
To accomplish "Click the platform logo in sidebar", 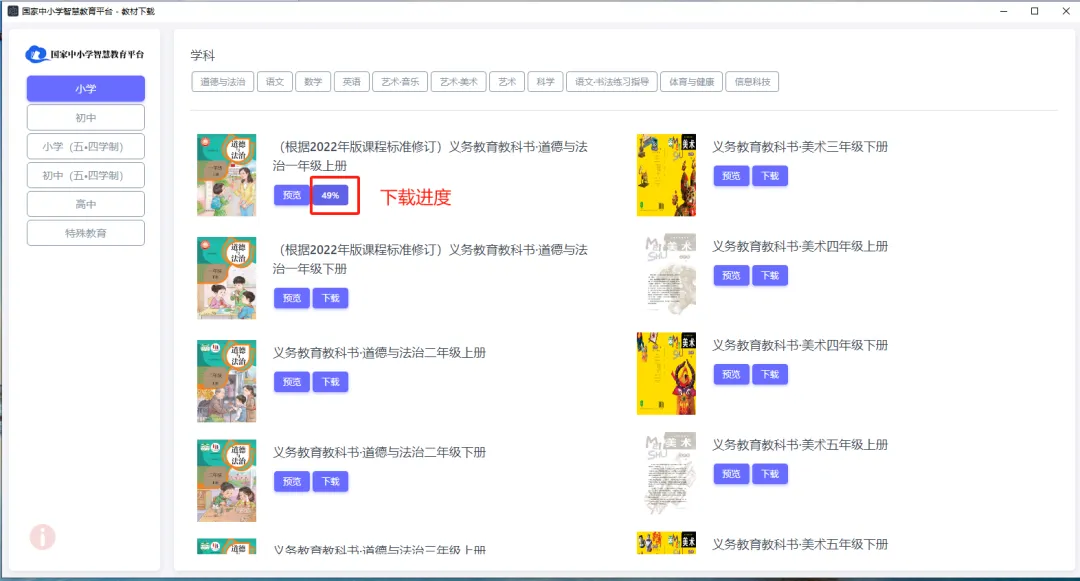I will (x=85, y=54).
